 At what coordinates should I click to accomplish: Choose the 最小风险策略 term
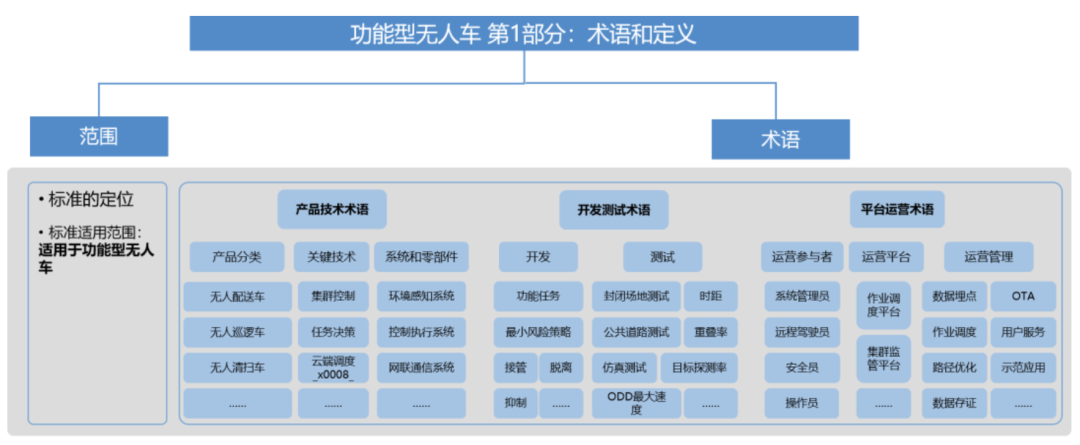[x=539, y=332]
